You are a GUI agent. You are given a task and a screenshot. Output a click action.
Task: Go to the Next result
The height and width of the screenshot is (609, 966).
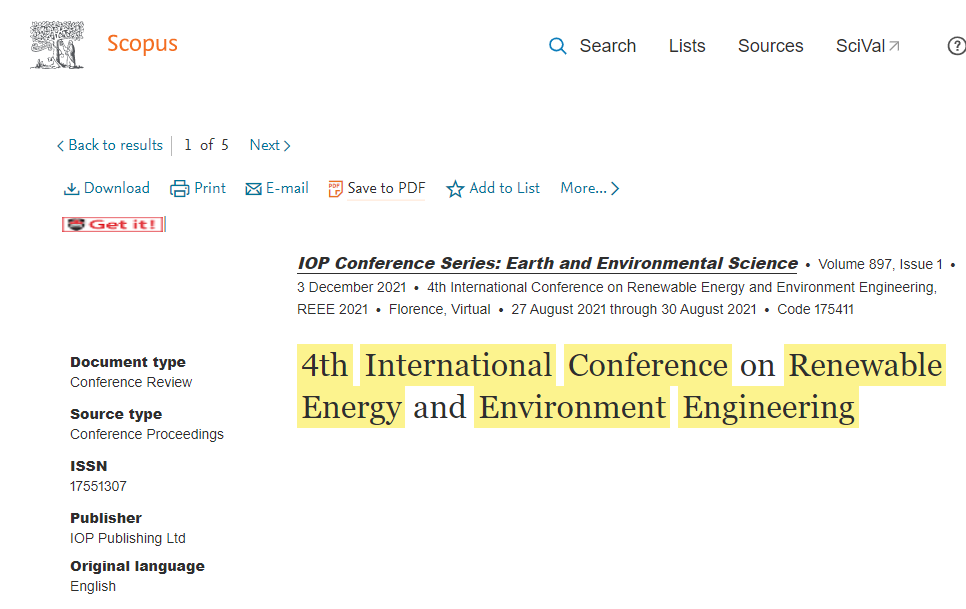click(269, 145)
